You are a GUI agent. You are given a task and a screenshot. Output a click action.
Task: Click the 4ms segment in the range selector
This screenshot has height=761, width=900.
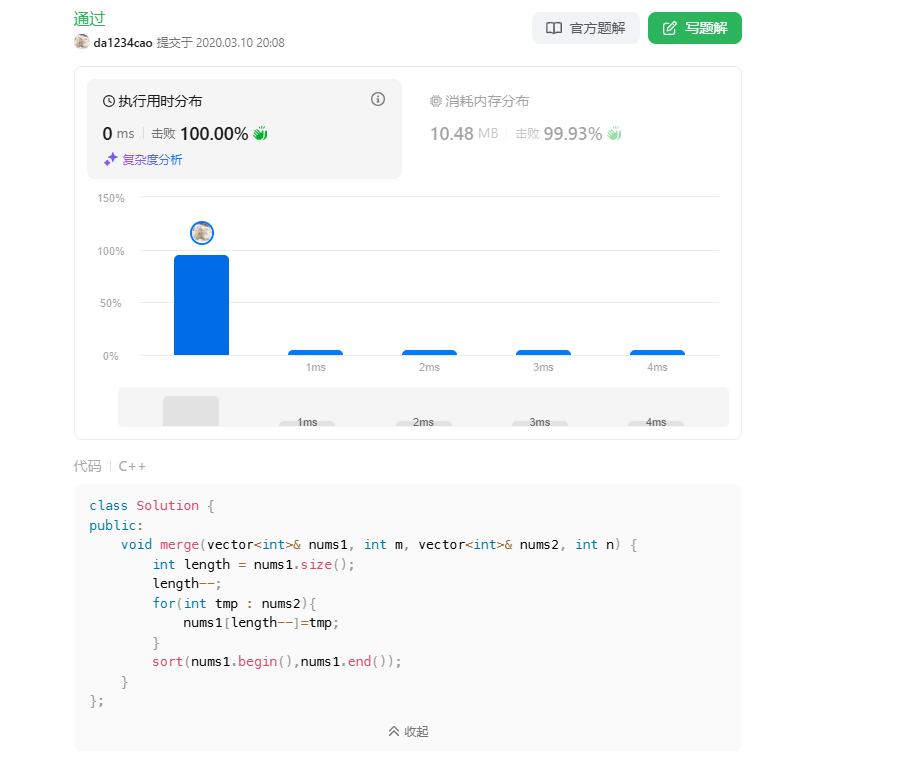(x=656, y=423)
